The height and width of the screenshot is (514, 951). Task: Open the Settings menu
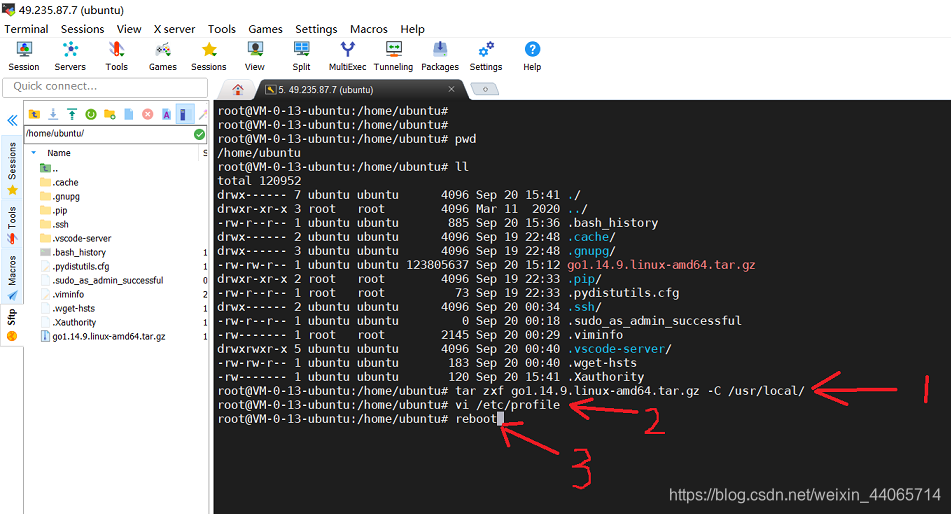(316, 29)
